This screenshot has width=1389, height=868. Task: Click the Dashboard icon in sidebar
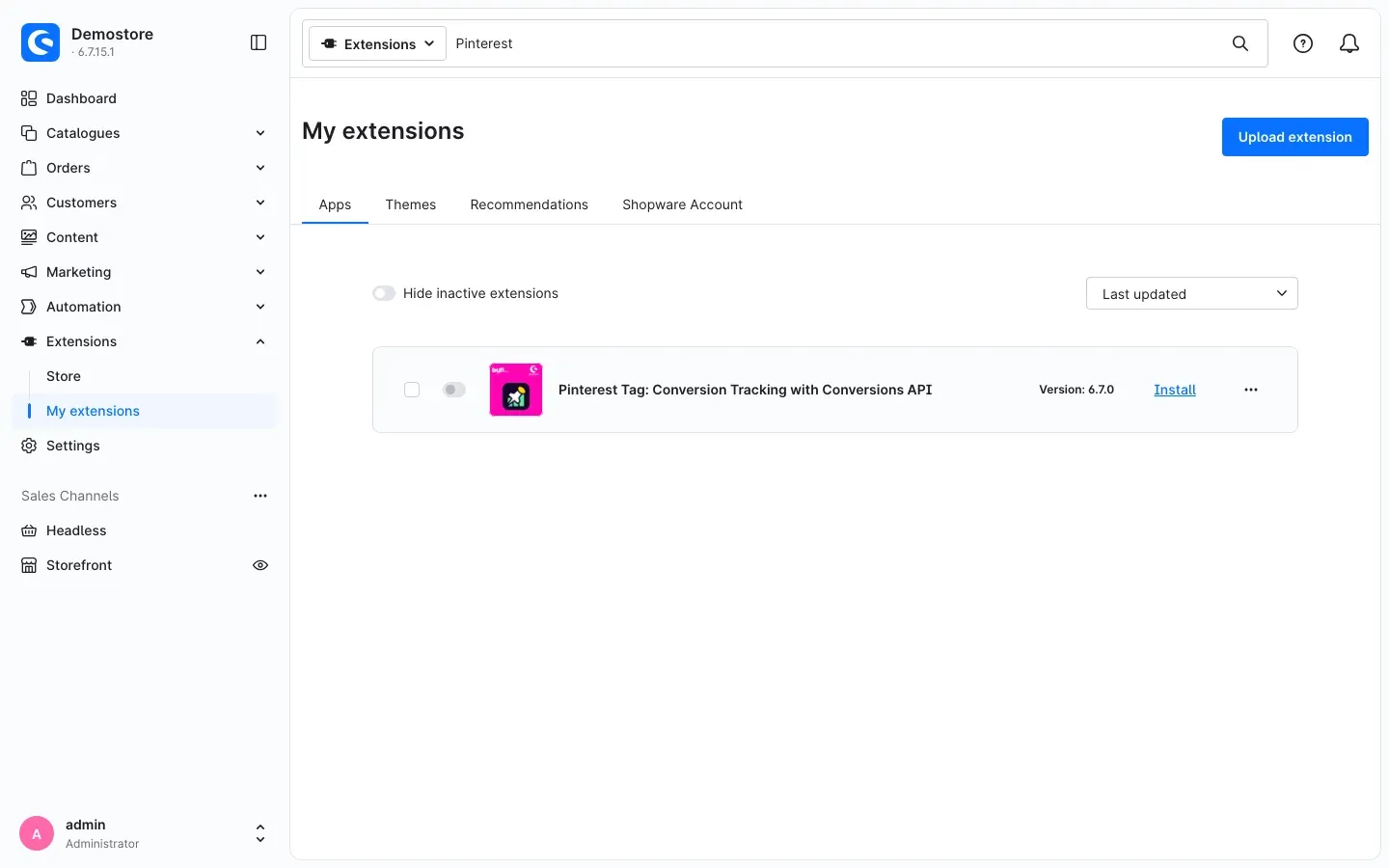pyautogui.click(x=29, y=98)
